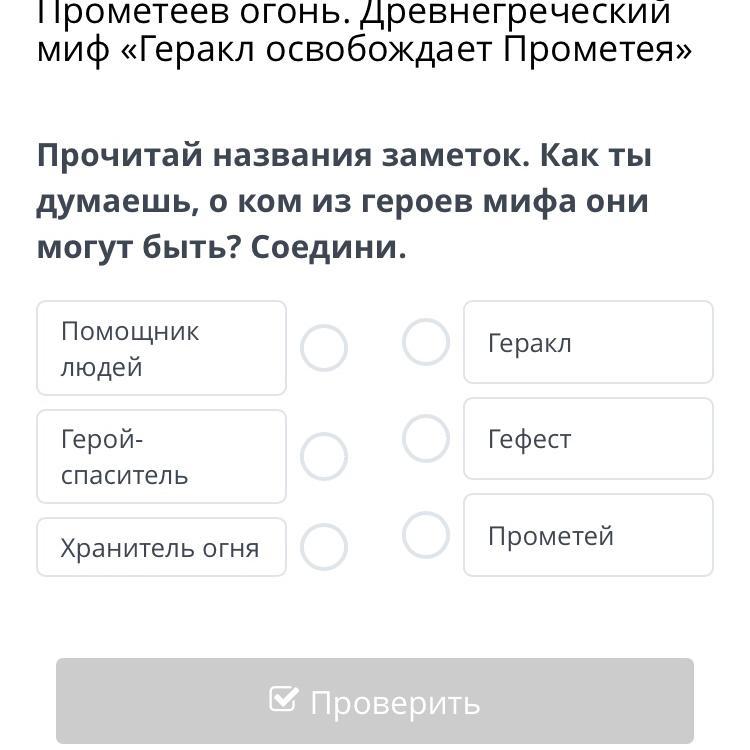Toggle the connector circle for Хранитель огня
Viewport: 750px width, 750px height.
coord(324,547)
